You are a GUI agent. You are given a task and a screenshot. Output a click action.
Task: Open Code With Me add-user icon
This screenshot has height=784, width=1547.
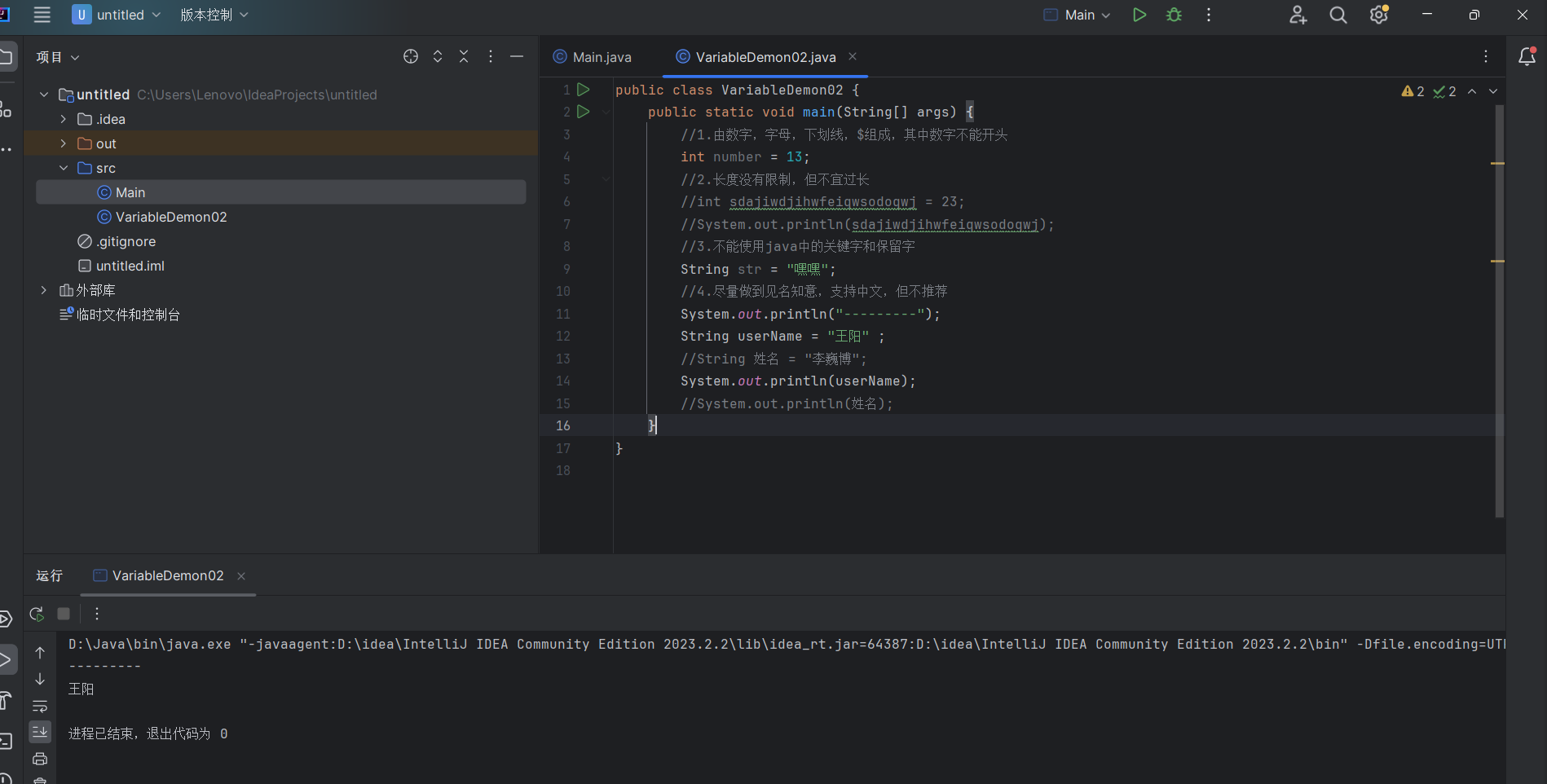(x=1298, y=15)
